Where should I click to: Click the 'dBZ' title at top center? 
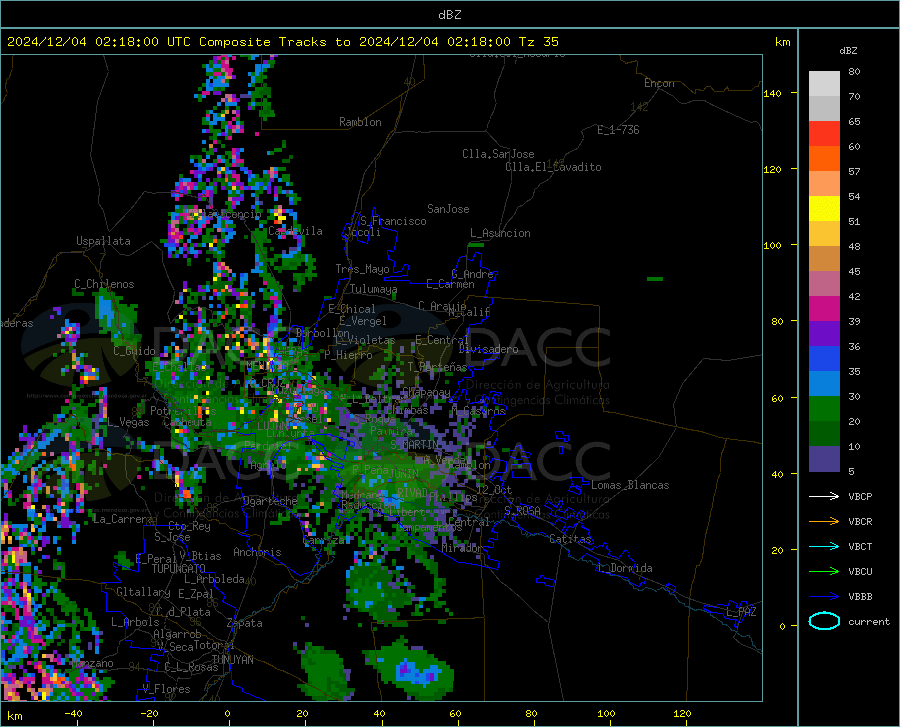point(449,15)
